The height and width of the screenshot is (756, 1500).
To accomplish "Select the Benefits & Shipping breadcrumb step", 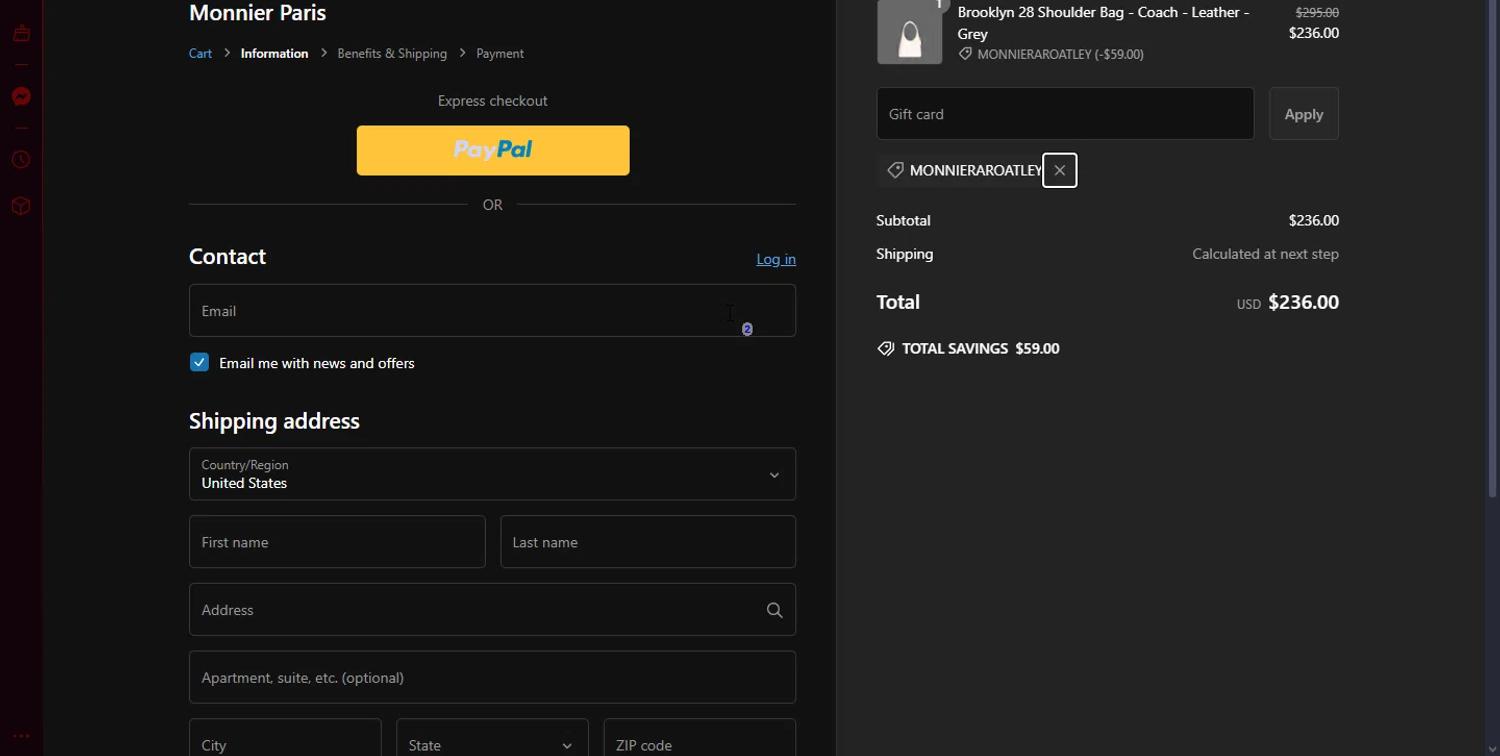I will (392, 53).
